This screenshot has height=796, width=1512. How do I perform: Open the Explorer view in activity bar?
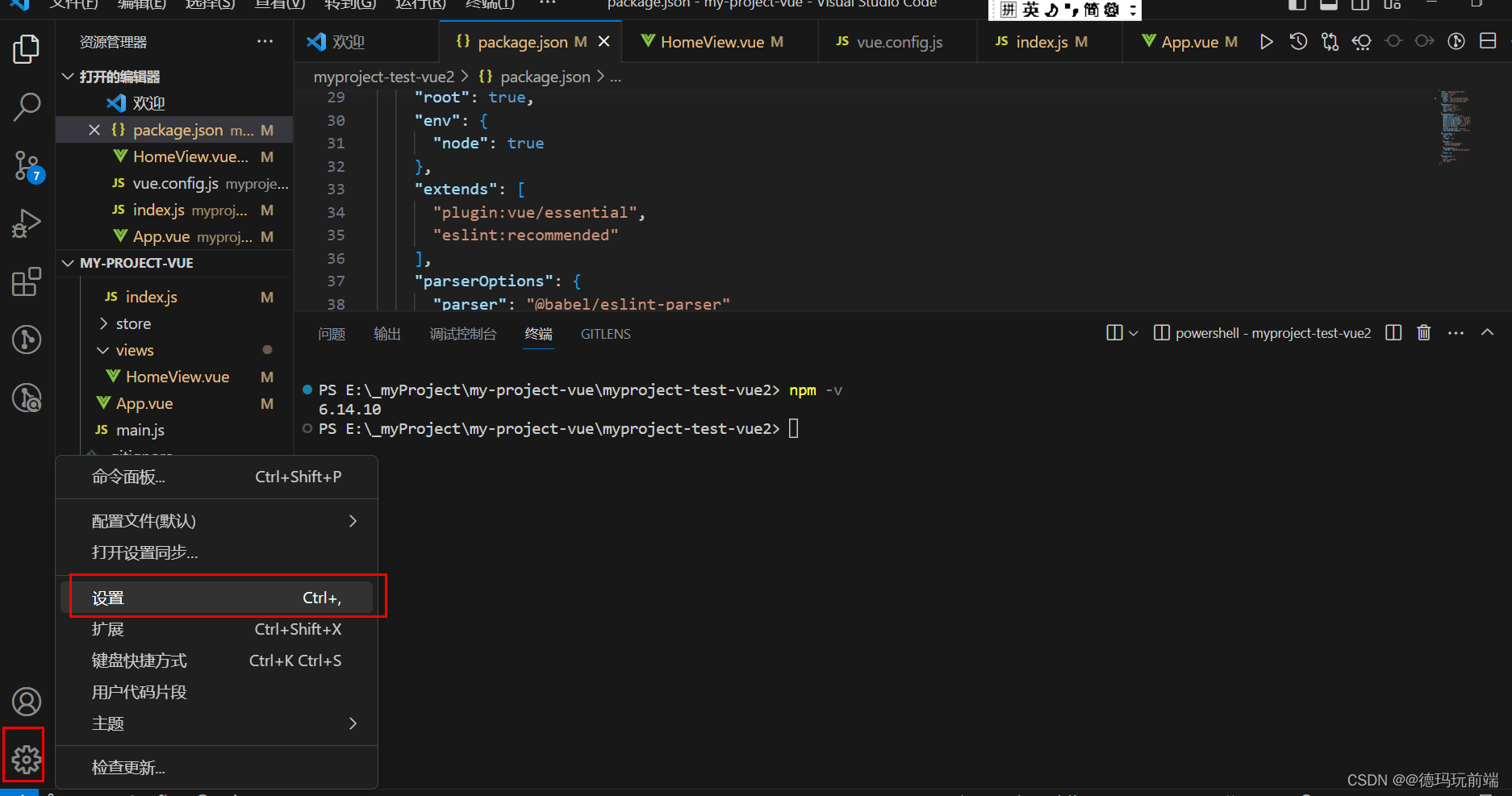pos(27,49)
